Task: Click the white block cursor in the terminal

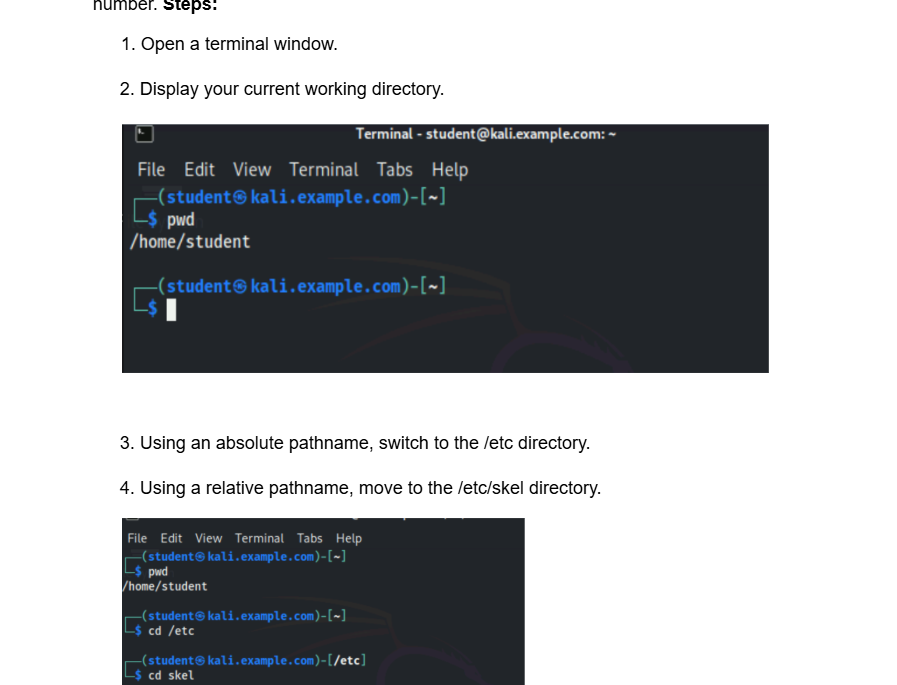Action: pos(171,311)
